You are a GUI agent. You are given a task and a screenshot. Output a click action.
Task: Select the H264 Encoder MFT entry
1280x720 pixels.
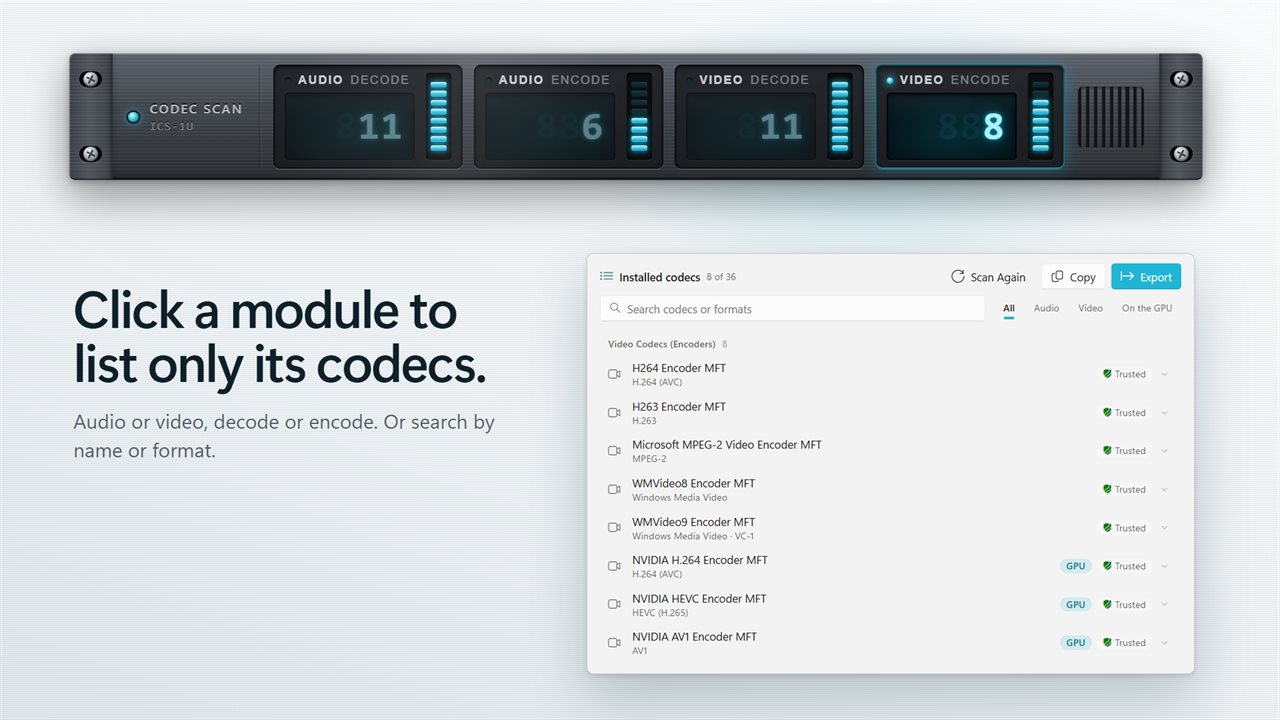coord(890,374)
